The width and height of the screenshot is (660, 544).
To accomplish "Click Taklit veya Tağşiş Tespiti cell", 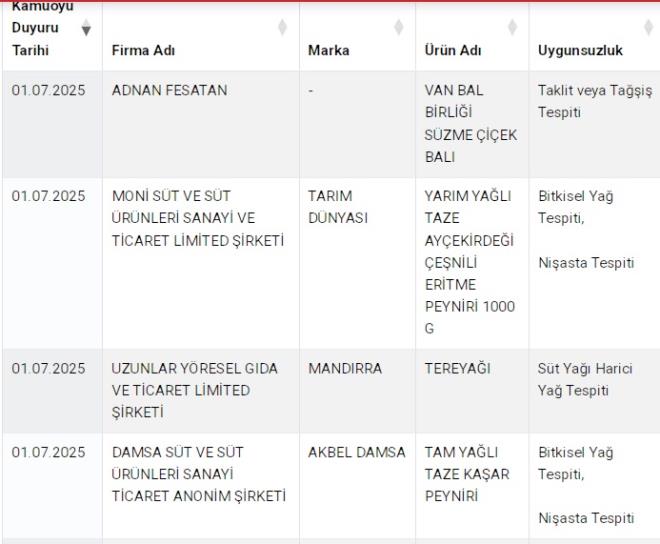I will pos(594,101).
